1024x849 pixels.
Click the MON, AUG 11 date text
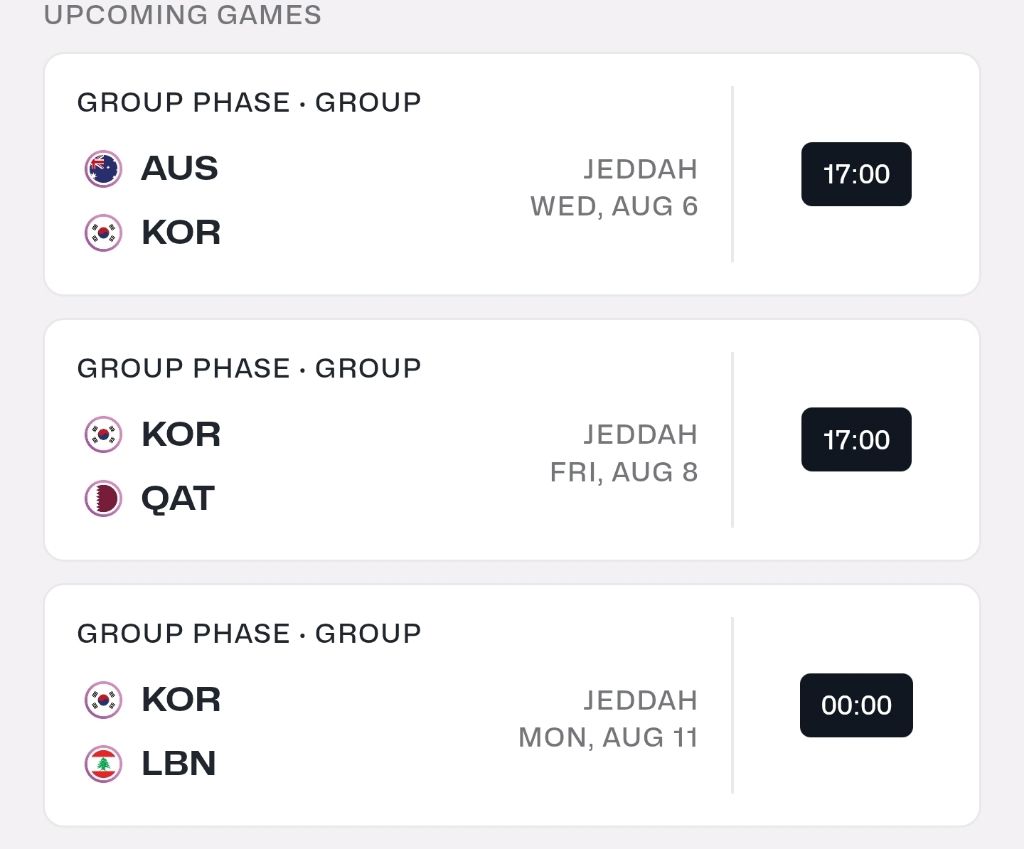coord(608,738)
